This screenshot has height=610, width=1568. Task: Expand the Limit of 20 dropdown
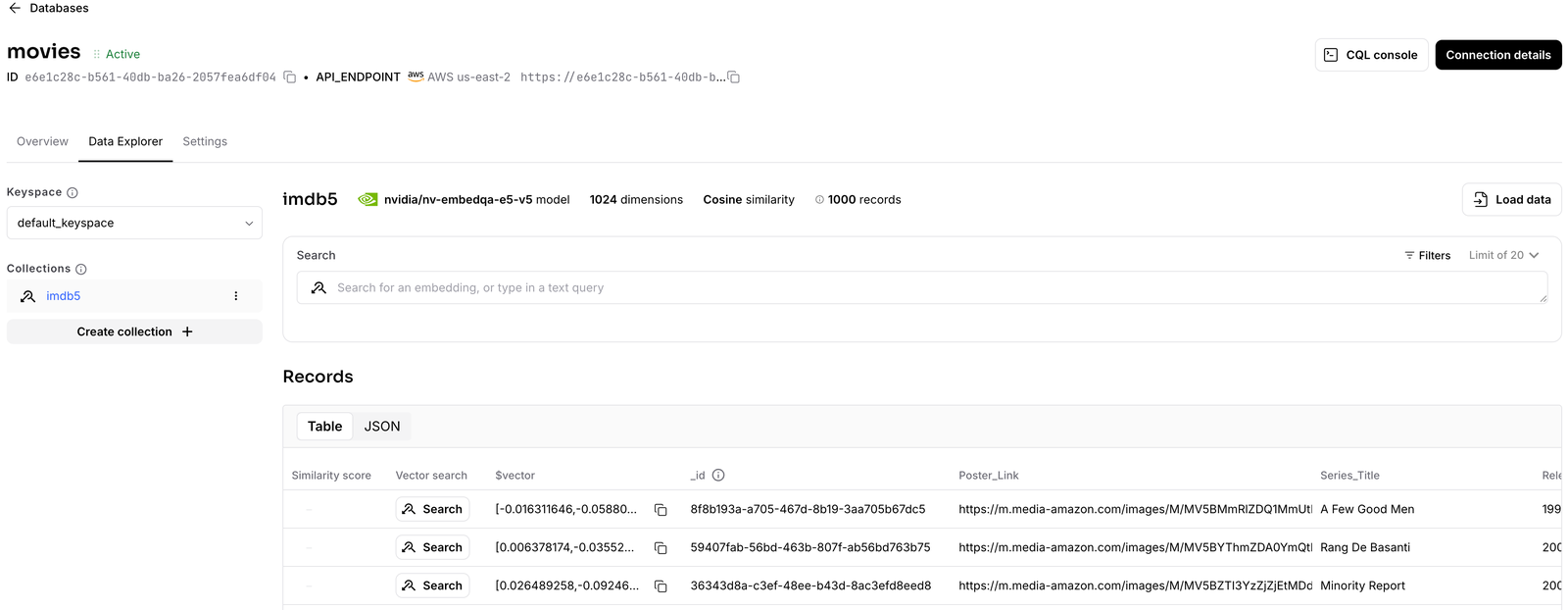[1503, 255]
